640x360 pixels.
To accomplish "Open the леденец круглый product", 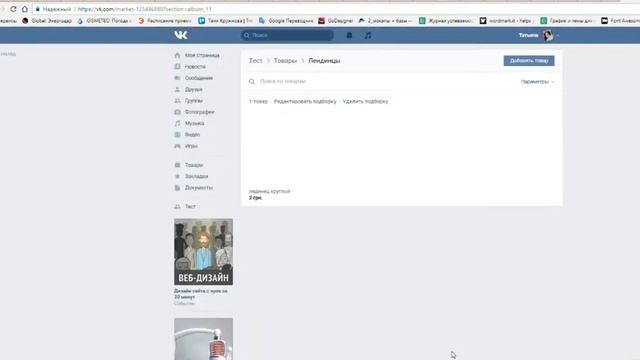I will pos(269,191).
